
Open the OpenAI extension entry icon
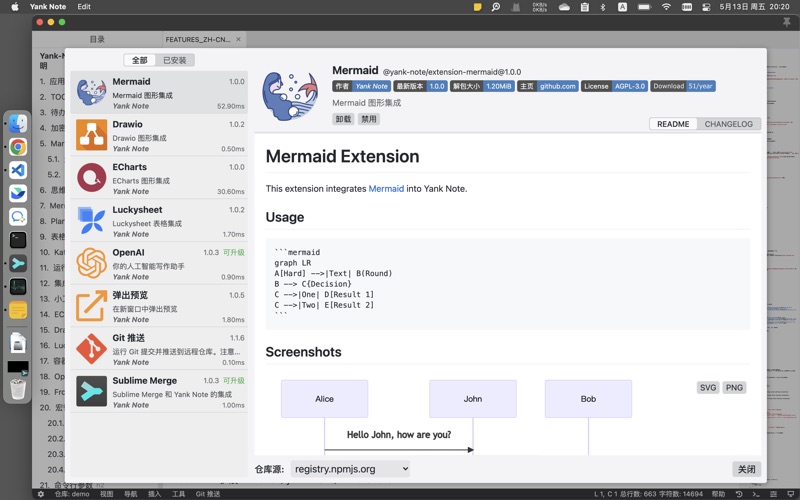click(x=91, y=263)
